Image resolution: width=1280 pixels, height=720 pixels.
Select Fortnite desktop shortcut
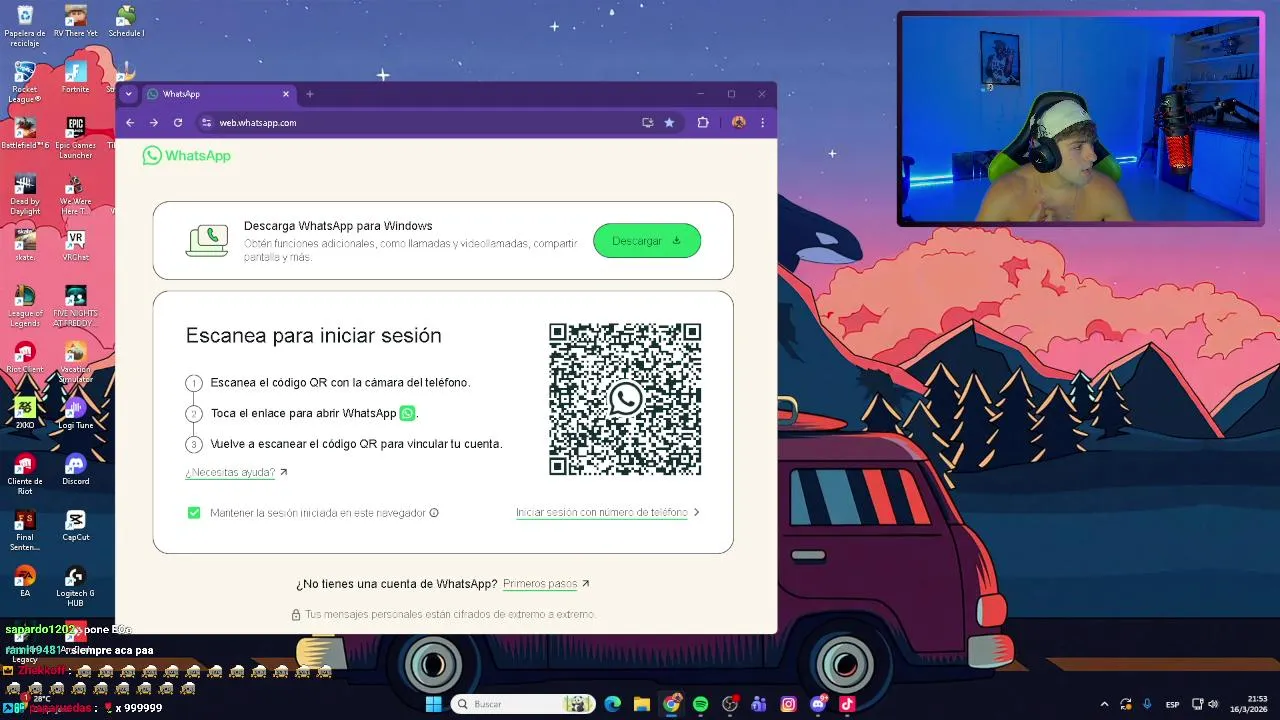coord(75,78)
